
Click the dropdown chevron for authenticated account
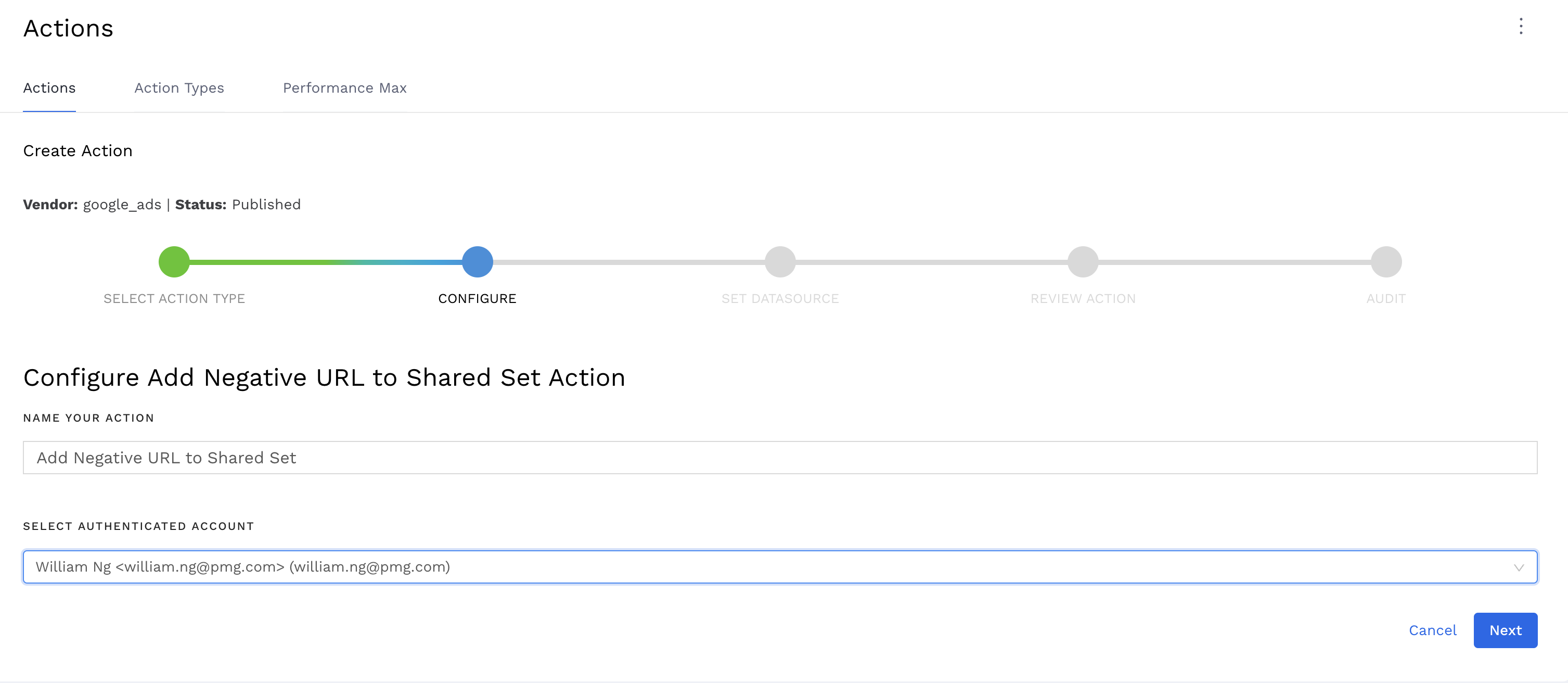coord(1520,567)
